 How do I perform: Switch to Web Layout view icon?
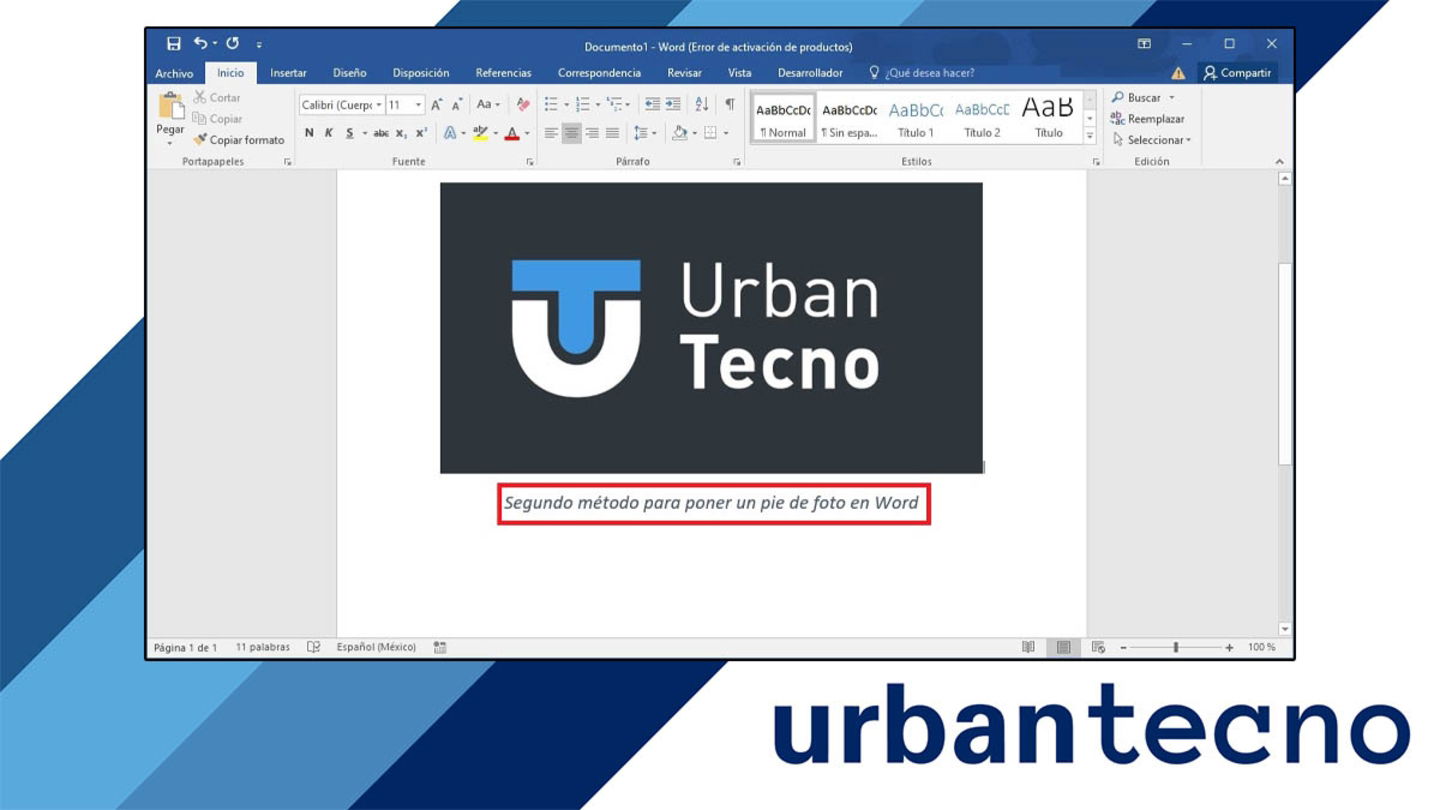1098,647
